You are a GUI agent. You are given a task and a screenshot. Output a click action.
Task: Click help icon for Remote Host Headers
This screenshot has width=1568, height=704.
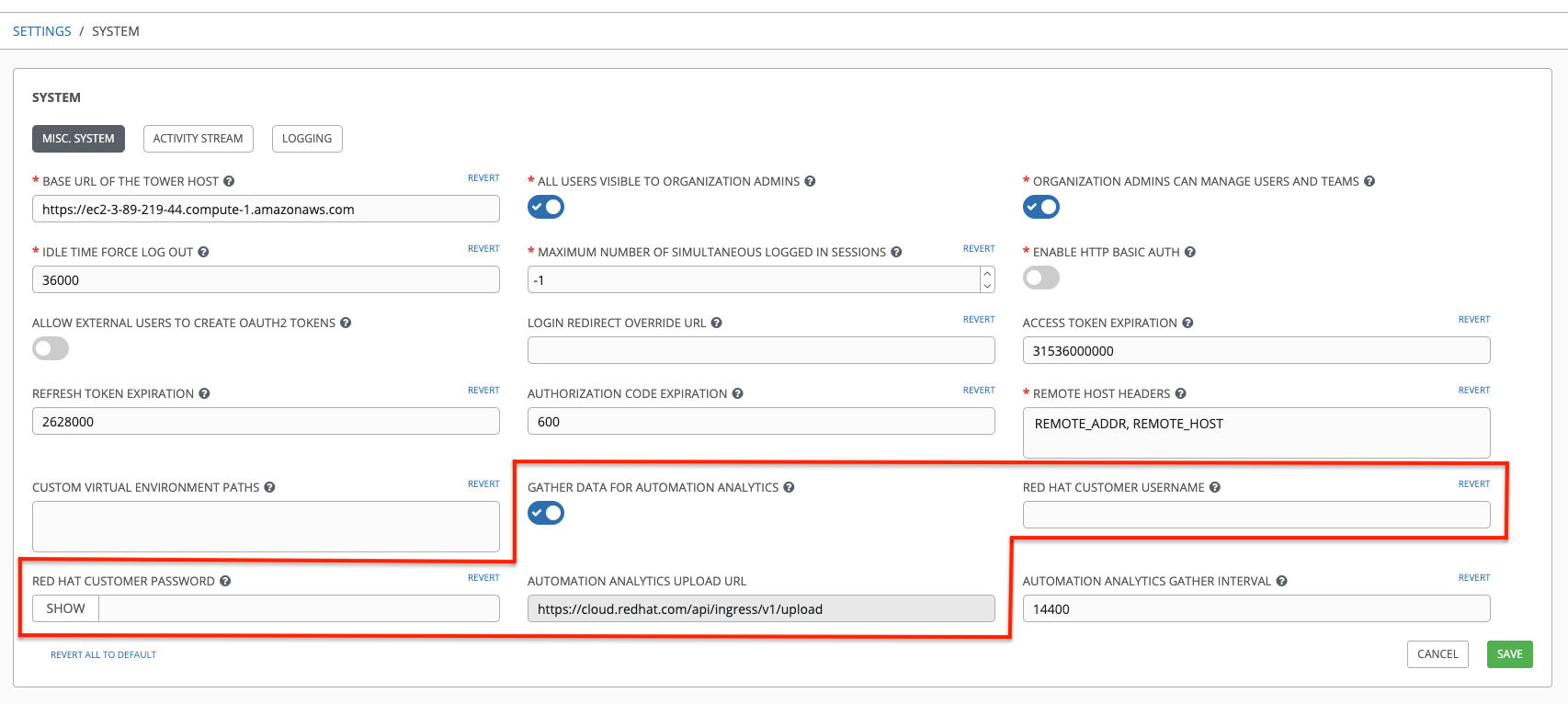pyautogui.click(x=1180, y=394)
